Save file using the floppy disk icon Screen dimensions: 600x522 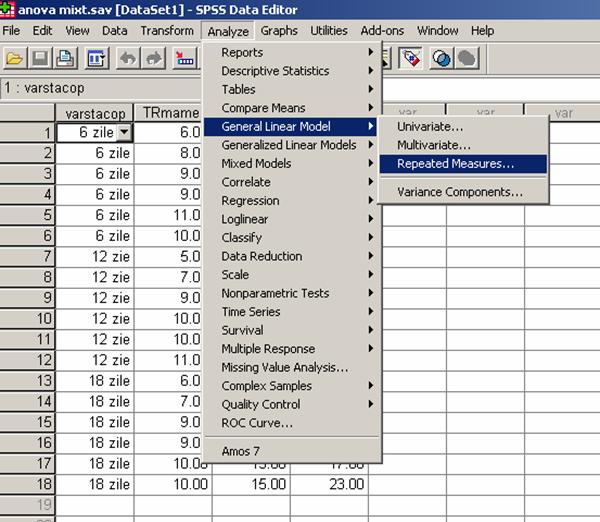pos(40,59)
